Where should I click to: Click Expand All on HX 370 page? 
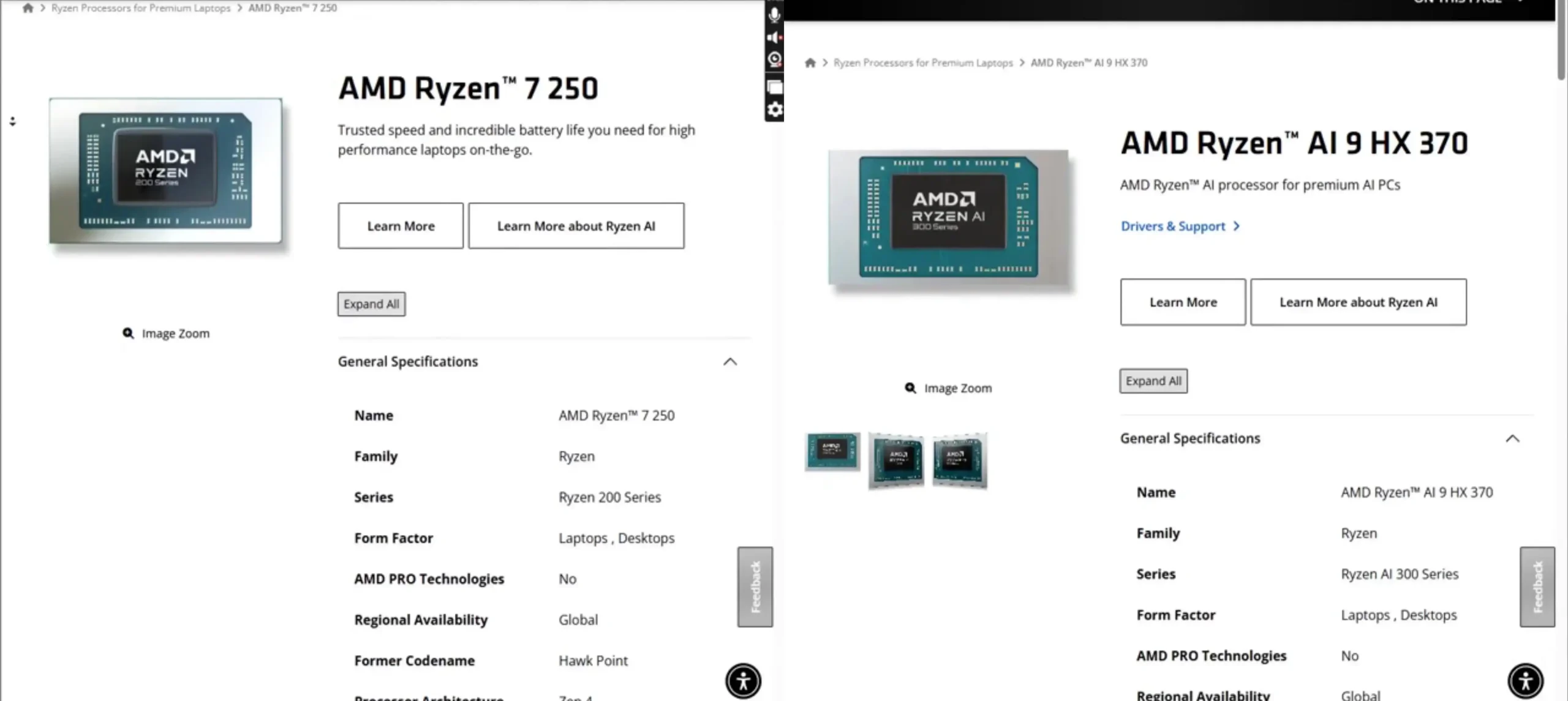[x=1153, y=381]
